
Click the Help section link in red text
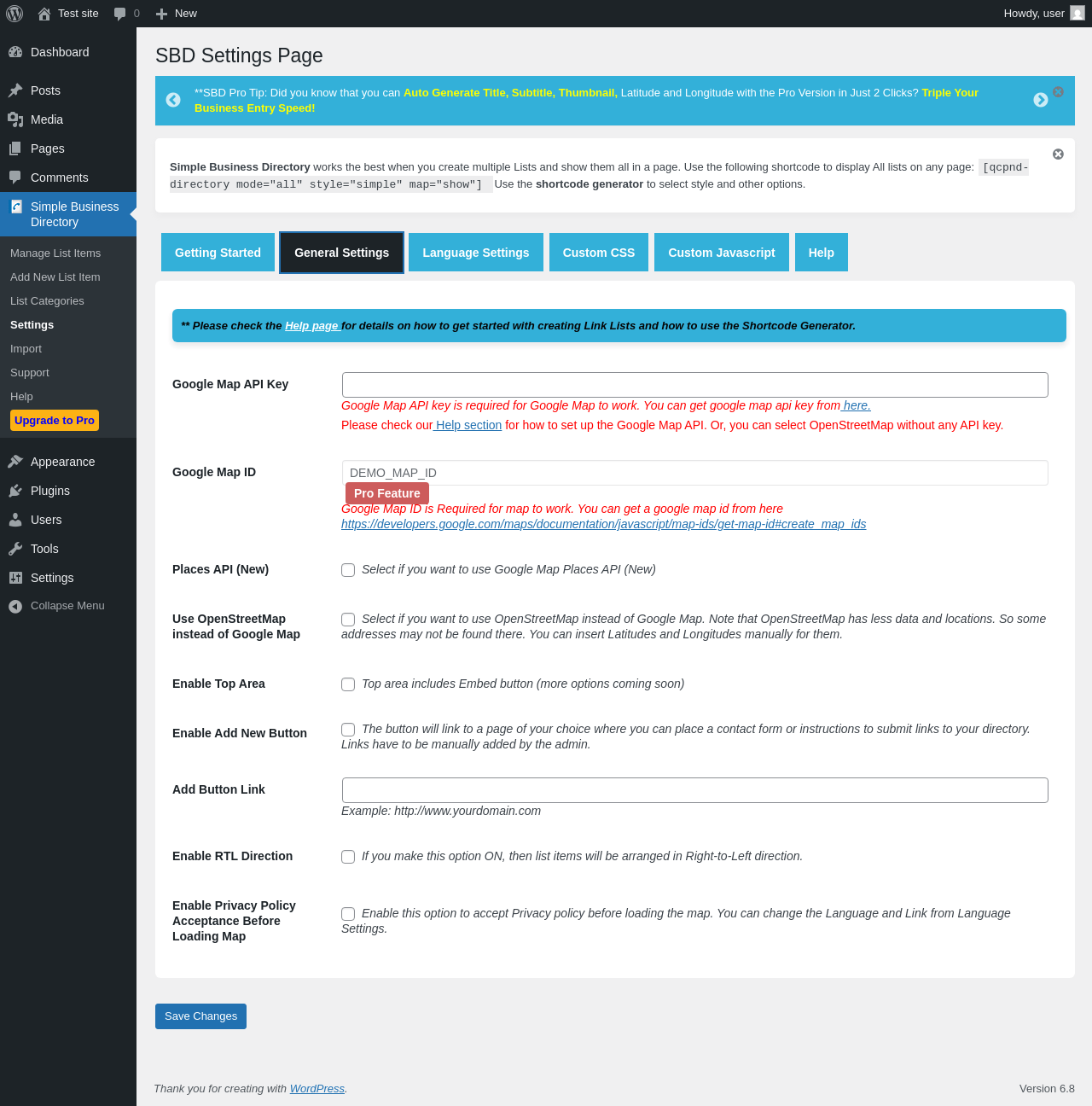[468, 425]
